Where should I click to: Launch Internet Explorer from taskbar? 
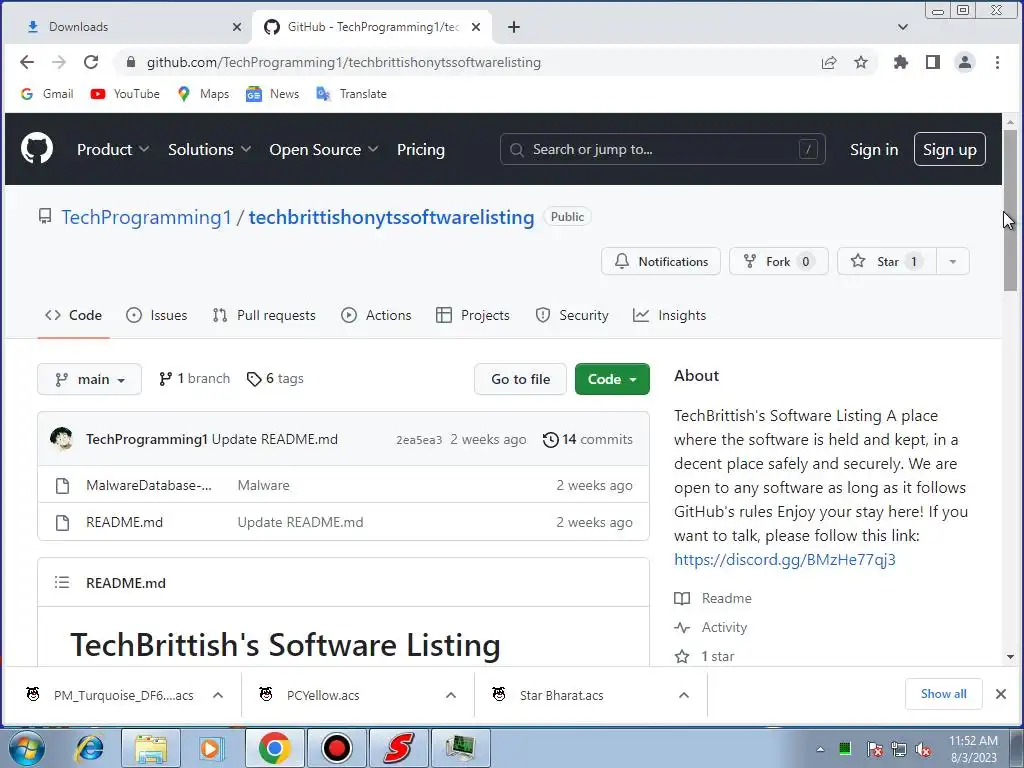[89, 748]
